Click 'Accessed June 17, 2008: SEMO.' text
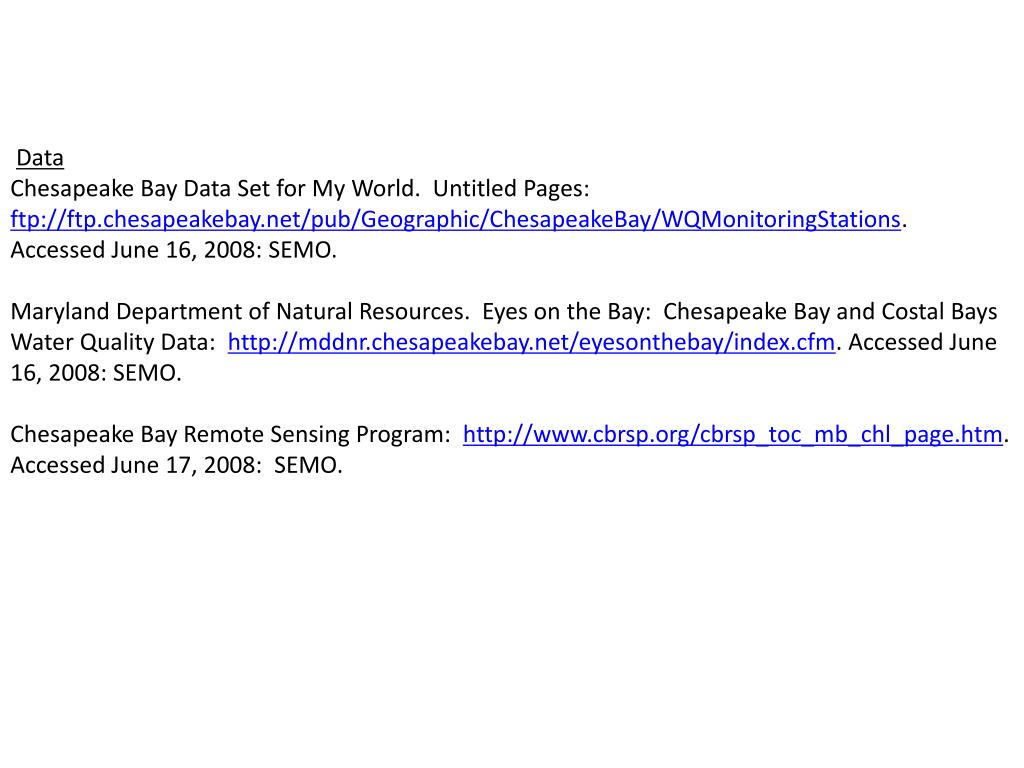This screenshot has height=768, width=1024. [x=176, y=465]
